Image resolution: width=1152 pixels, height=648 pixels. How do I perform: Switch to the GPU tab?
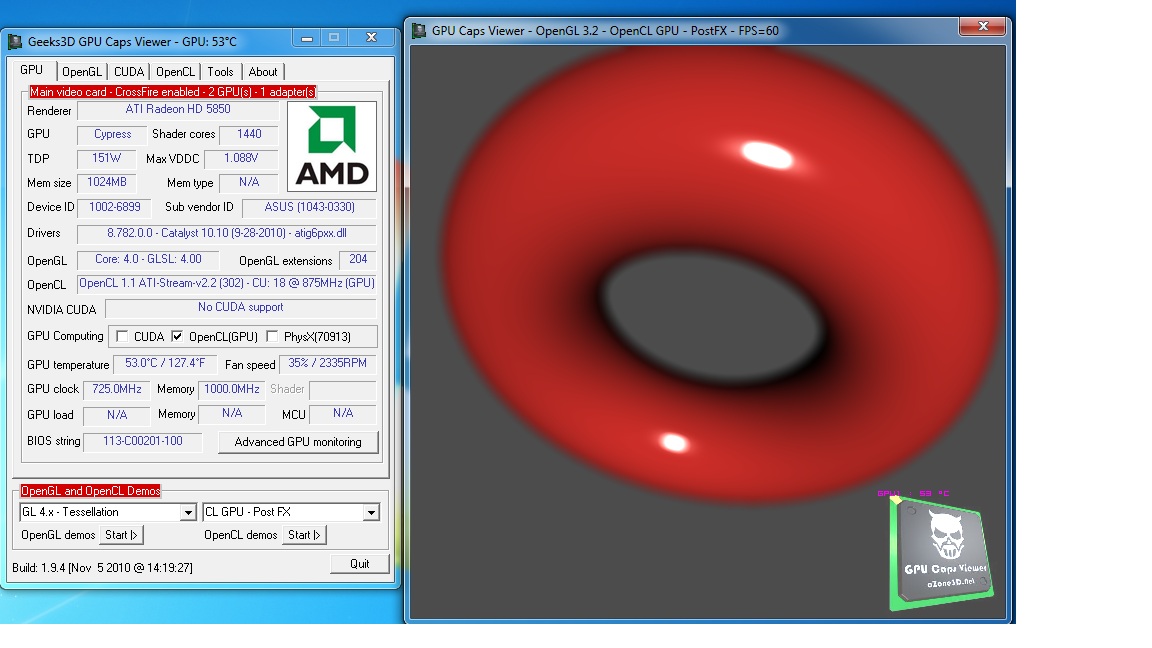pyautogui.click(x=32, y=70)
